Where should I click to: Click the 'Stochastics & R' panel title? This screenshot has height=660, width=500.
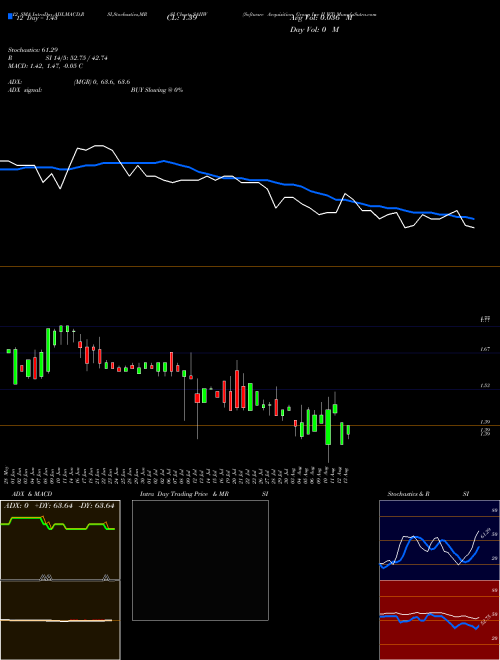(408, 494)
